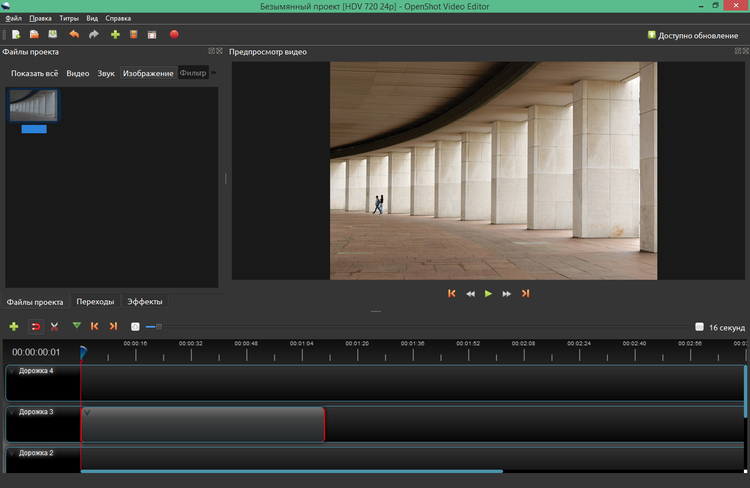This screenshot has width=750, height=488.
Task: Click jump to start preview button
Action: pyautogui.click(x=452, y=293)
